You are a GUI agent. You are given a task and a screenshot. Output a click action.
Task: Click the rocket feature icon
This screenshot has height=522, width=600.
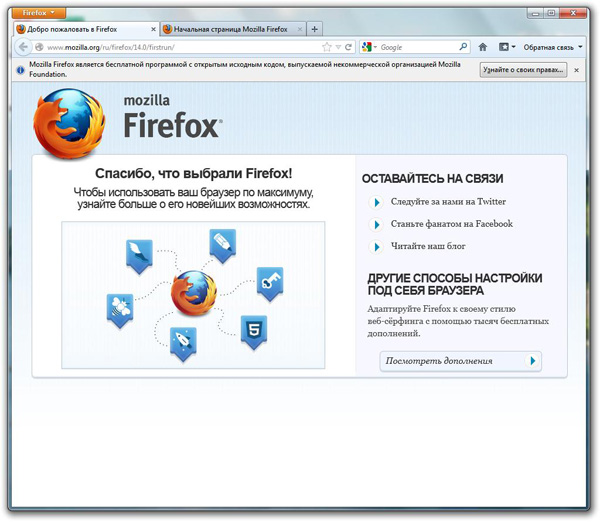183,344
